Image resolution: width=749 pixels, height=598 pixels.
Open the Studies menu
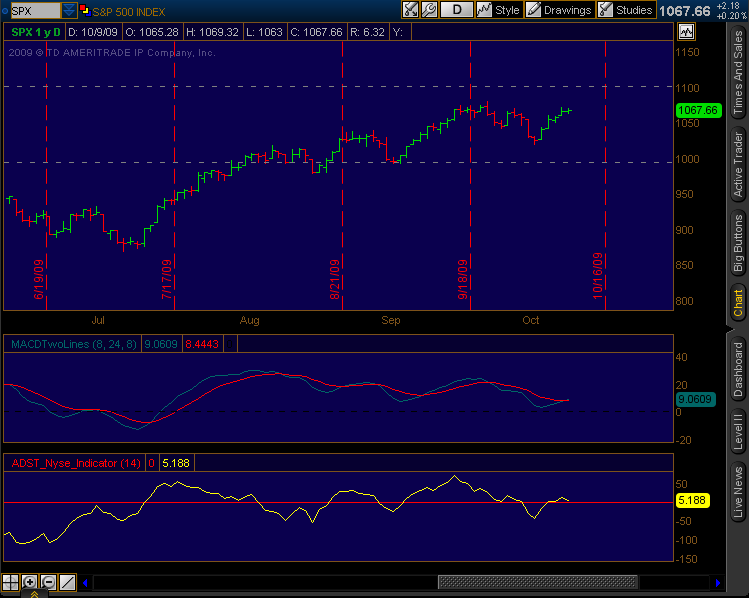click(x=626, y=10)
